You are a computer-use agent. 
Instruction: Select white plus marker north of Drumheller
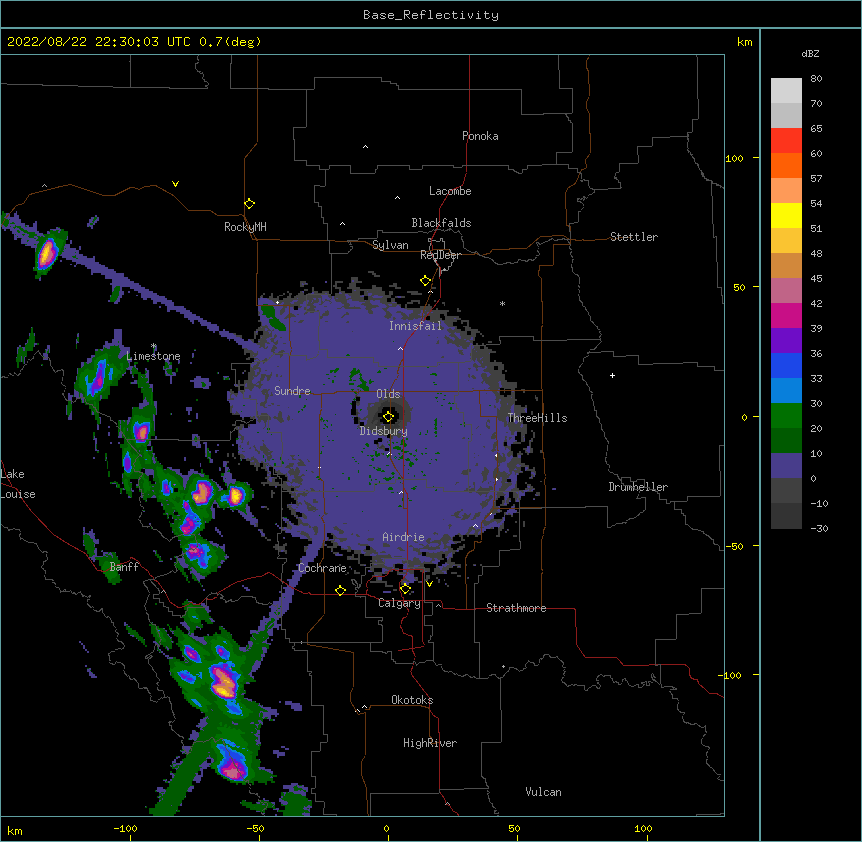point(612,375)
